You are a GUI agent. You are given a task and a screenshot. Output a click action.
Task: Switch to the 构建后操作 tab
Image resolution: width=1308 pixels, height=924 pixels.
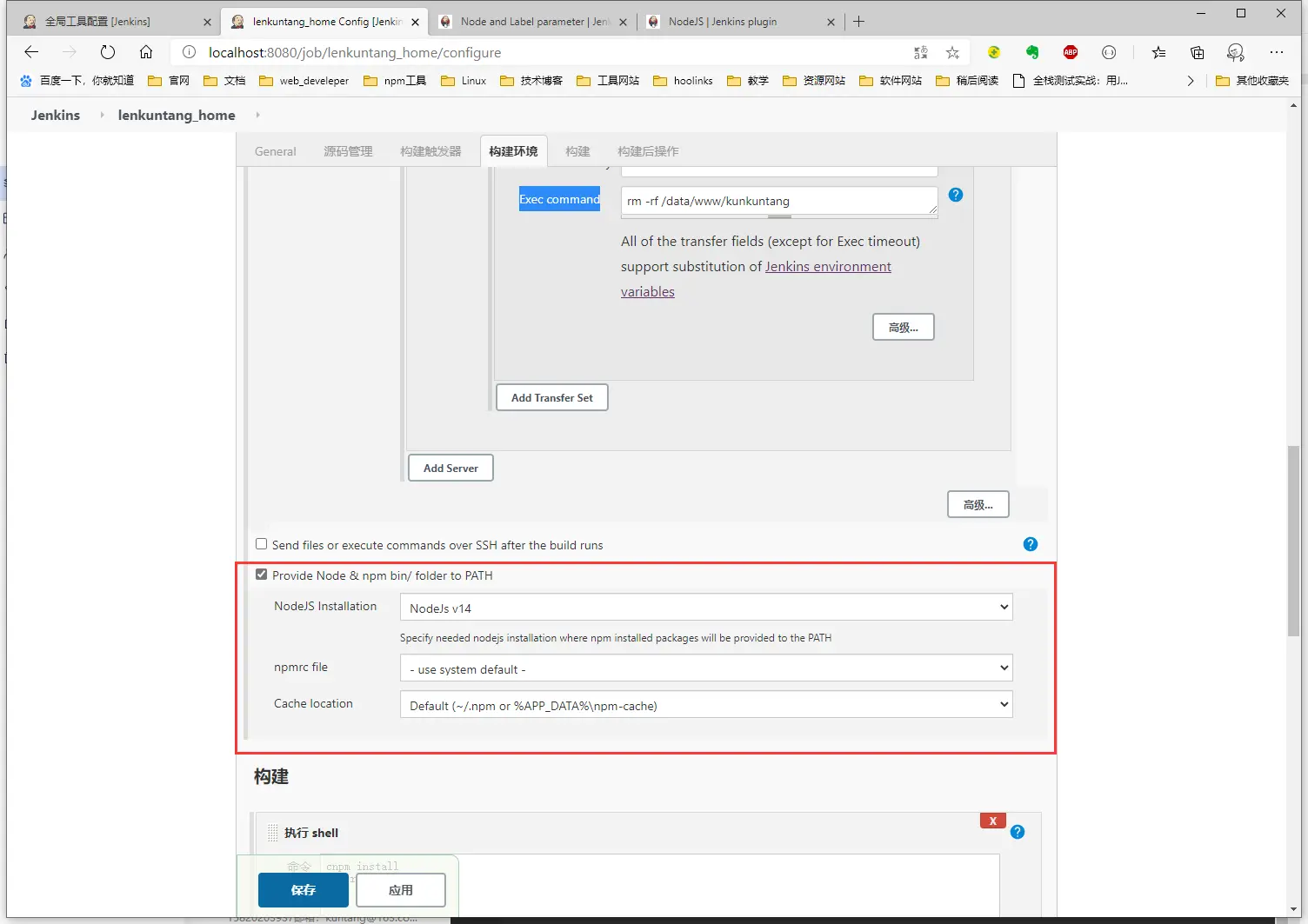coord(648,151)
